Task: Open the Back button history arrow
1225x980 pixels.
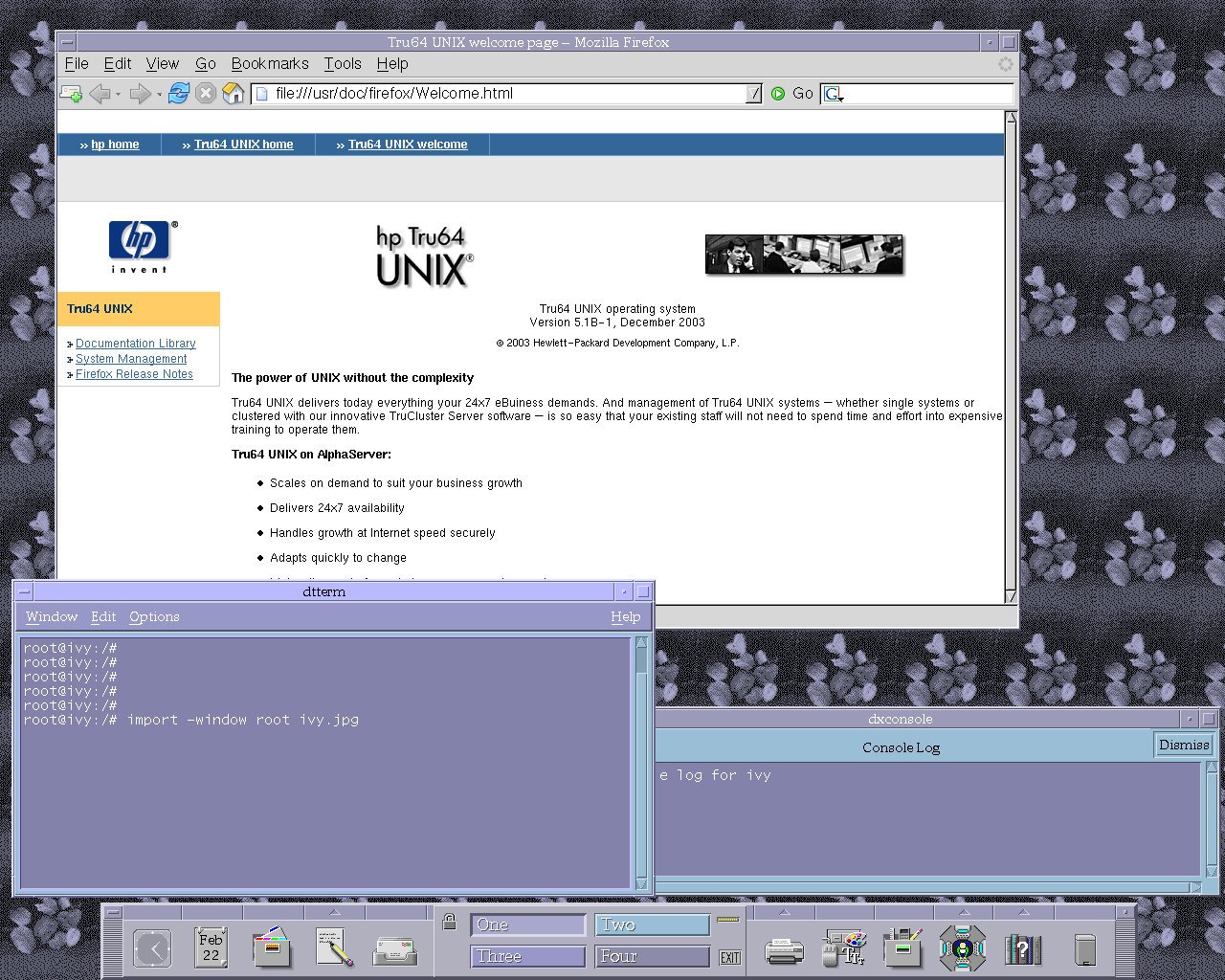Action: tap(118, 94)
